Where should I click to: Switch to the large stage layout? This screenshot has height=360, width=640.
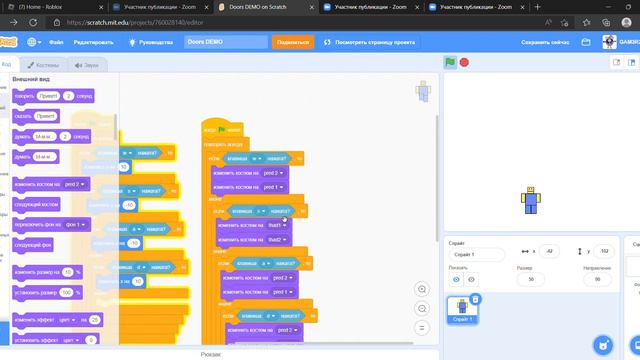coord(631,62)
